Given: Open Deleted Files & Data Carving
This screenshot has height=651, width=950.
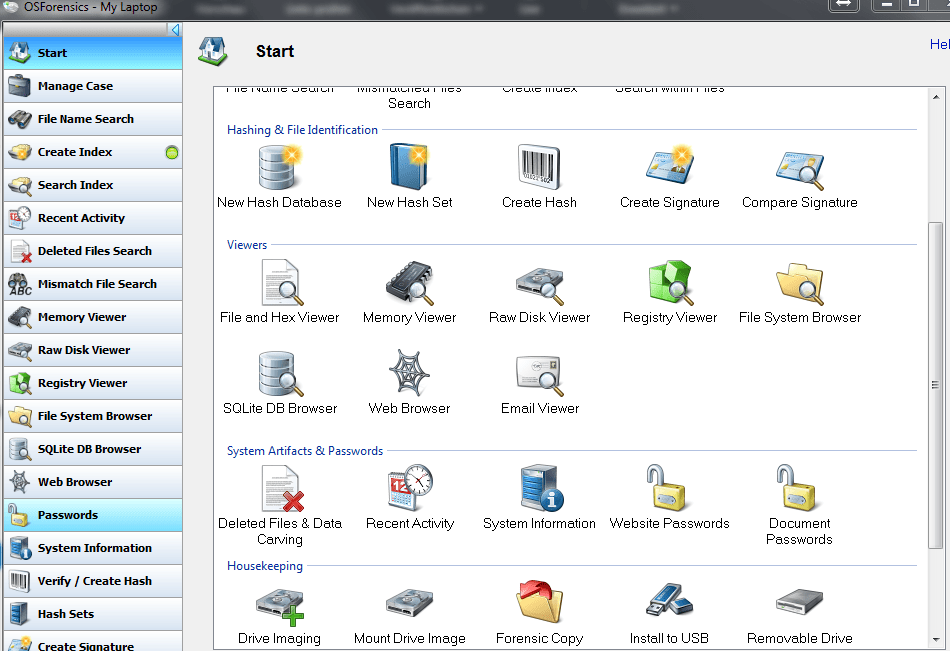Looking at the screenshot, I should point(279,506).
